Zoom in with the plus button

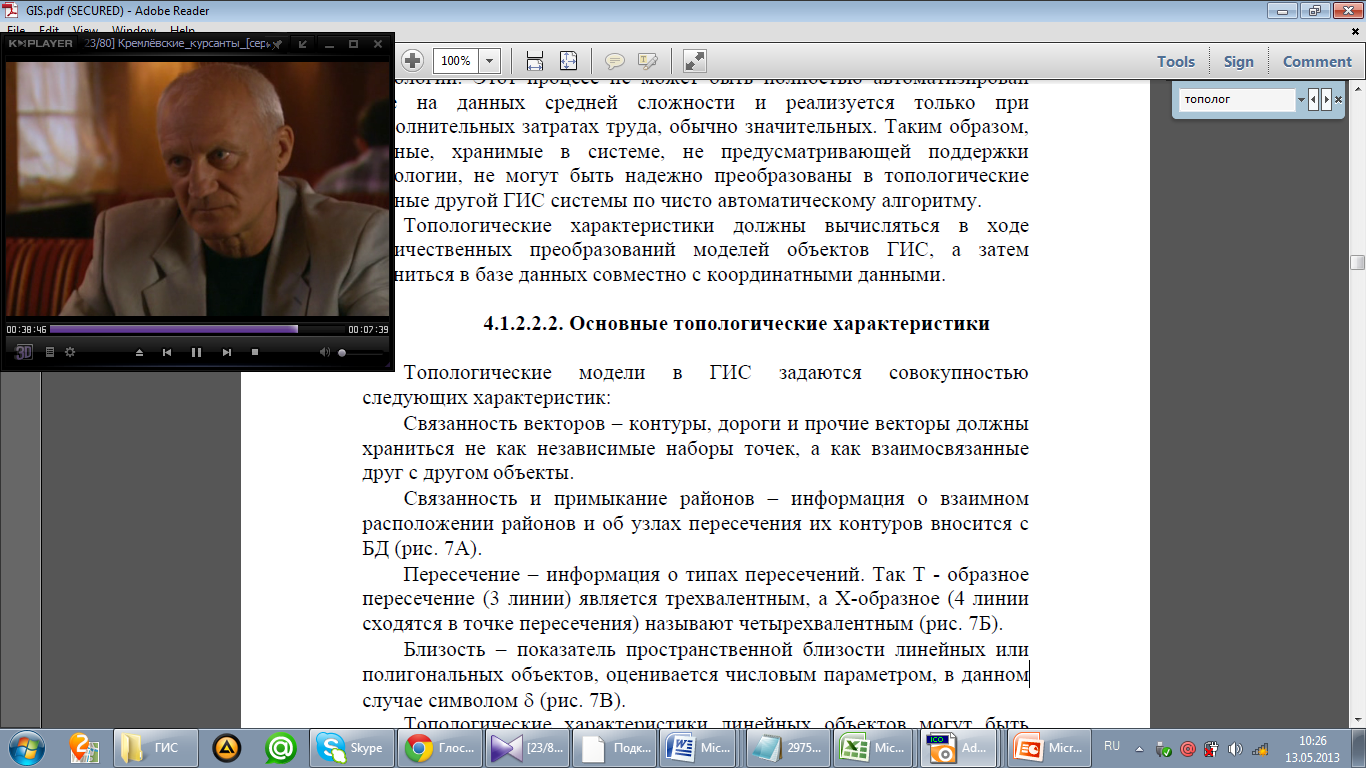pos(411,60)
